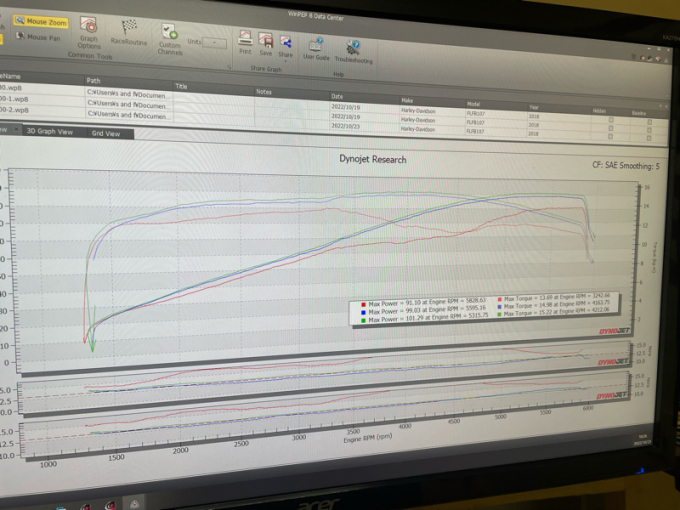Screen dimensions: 680x510
Task: Click the blue Max Power legend swatch
Action: tap(363, 313)
